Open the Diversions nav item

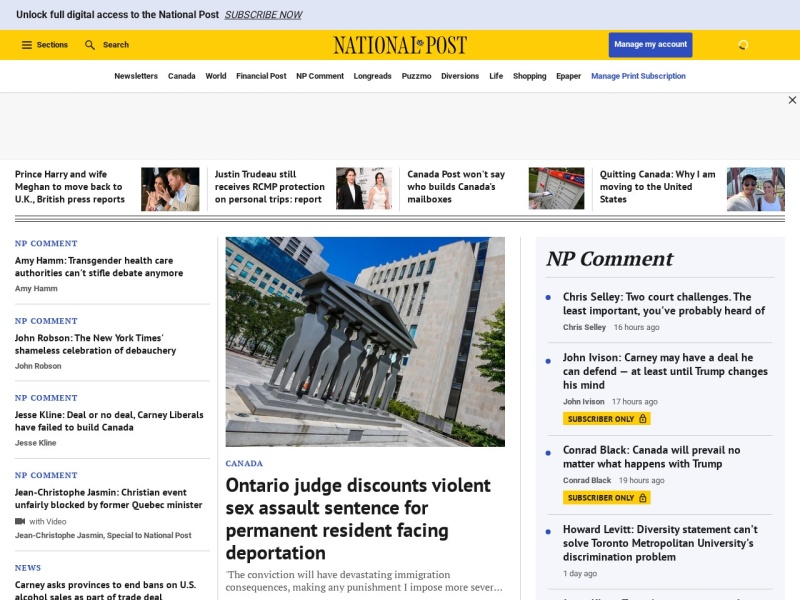460,76
